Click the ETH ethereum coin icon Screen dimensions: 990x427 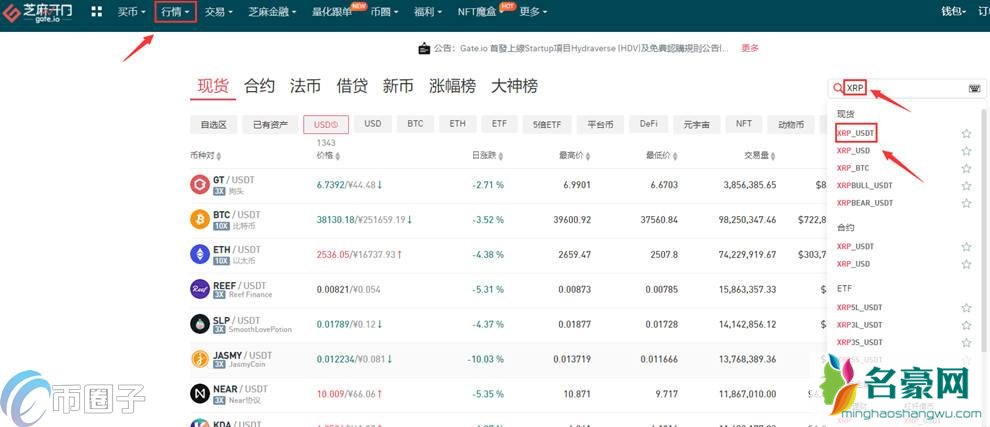pyautogui.click(x=200, y=254)
